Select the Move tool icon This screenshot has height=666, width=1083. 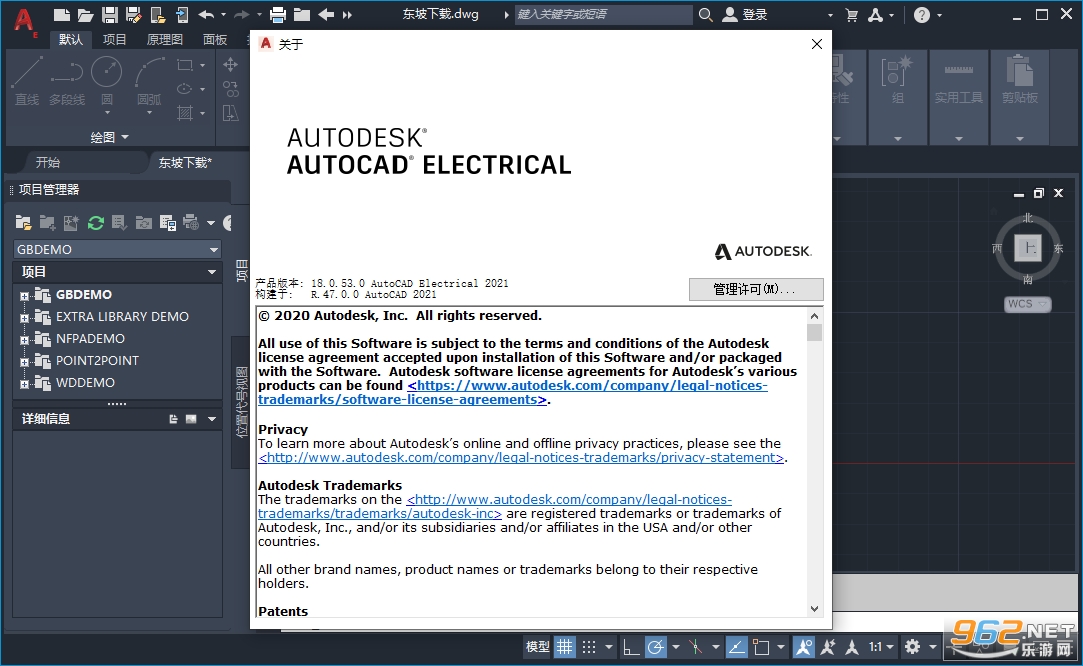pyautogui.click(x=230, y=65)
